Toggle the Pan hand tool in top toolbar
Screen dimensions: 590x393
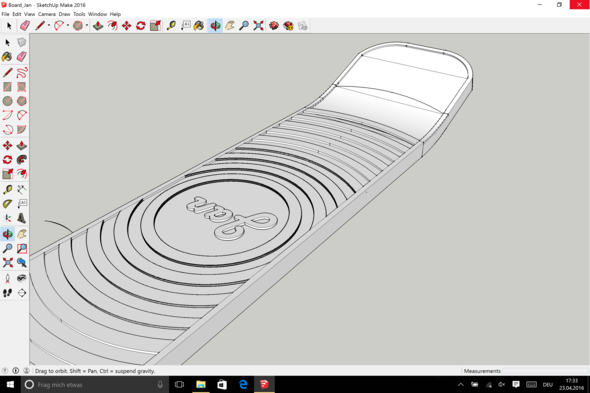[230, 26]
